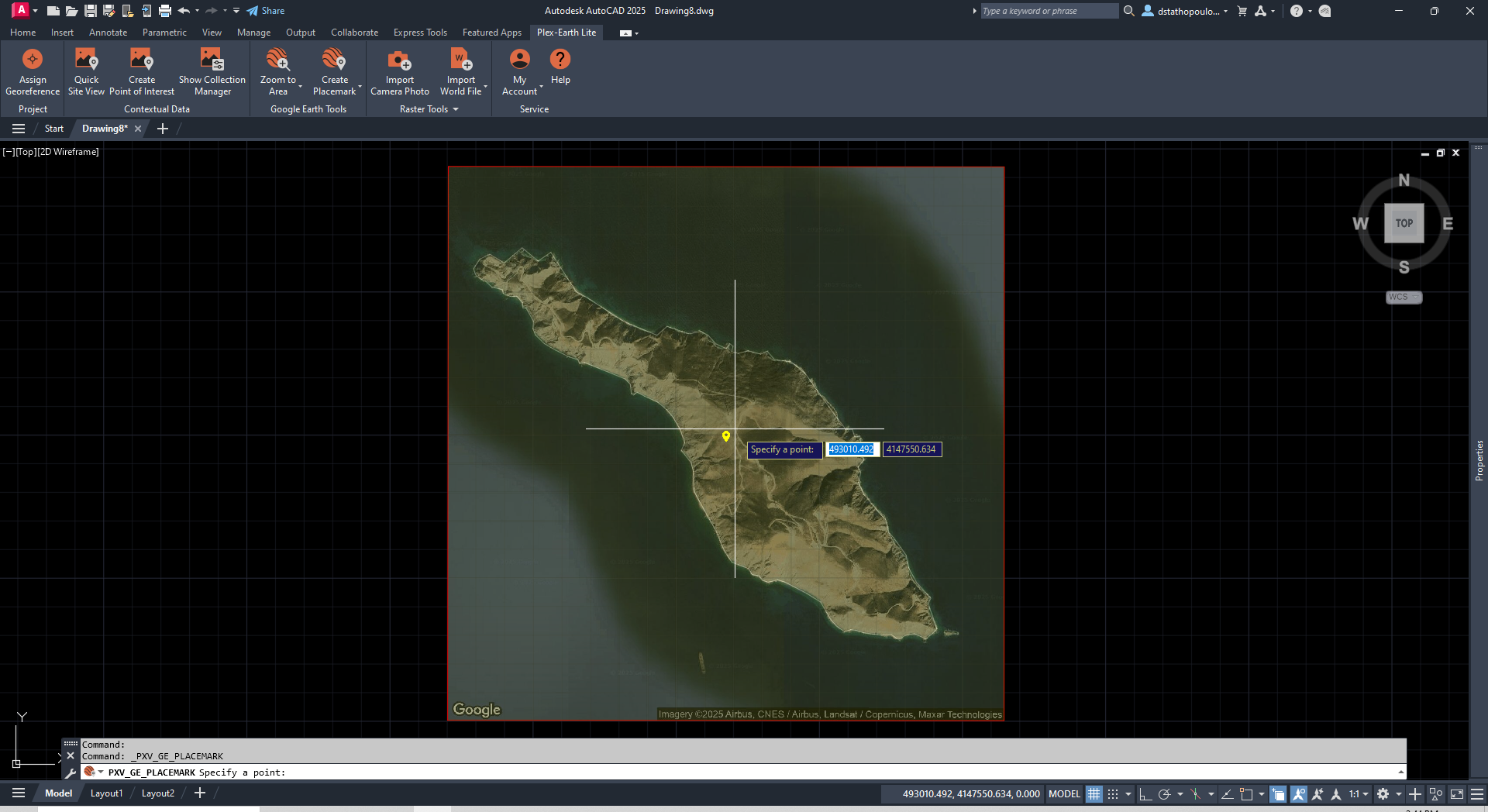The height and width of the screenshot is (812, 1488).
Task: Open annotation scale 1:1 dropdown
Action: point(1359,793)
